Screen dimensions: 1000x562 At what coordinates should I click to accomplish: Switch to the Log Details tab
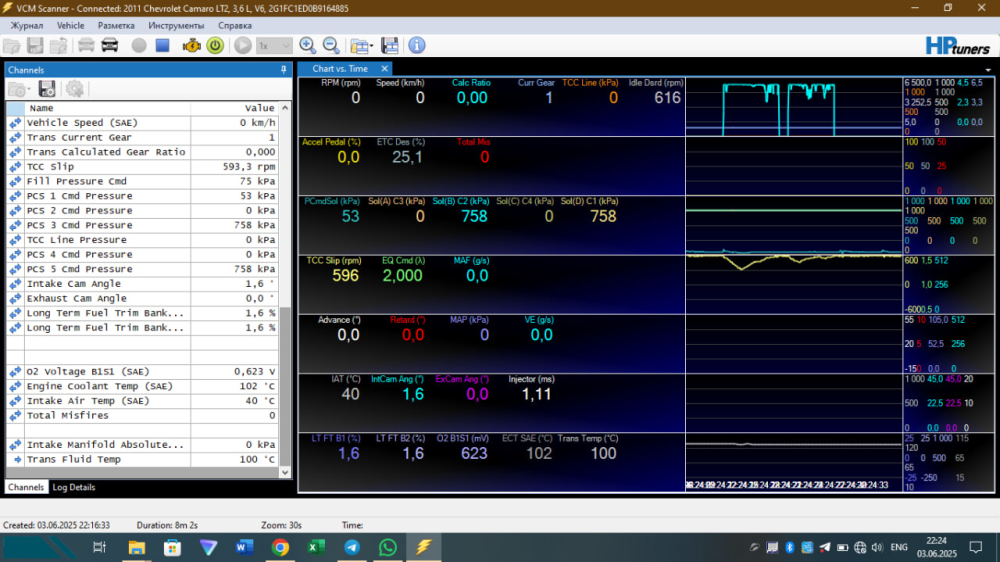click(75, 487)
